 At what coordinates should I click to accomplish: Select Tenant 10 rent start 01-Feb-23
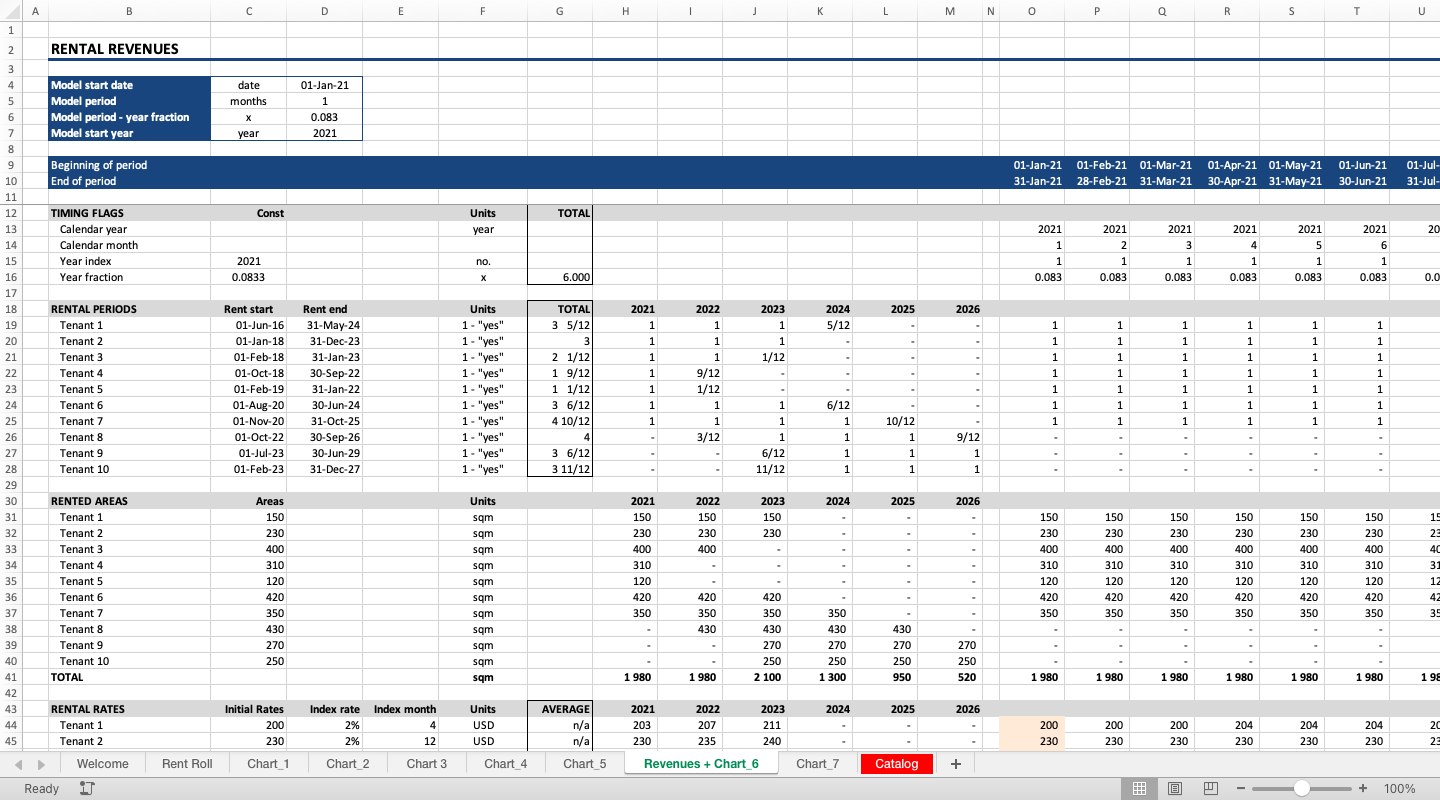248,469
